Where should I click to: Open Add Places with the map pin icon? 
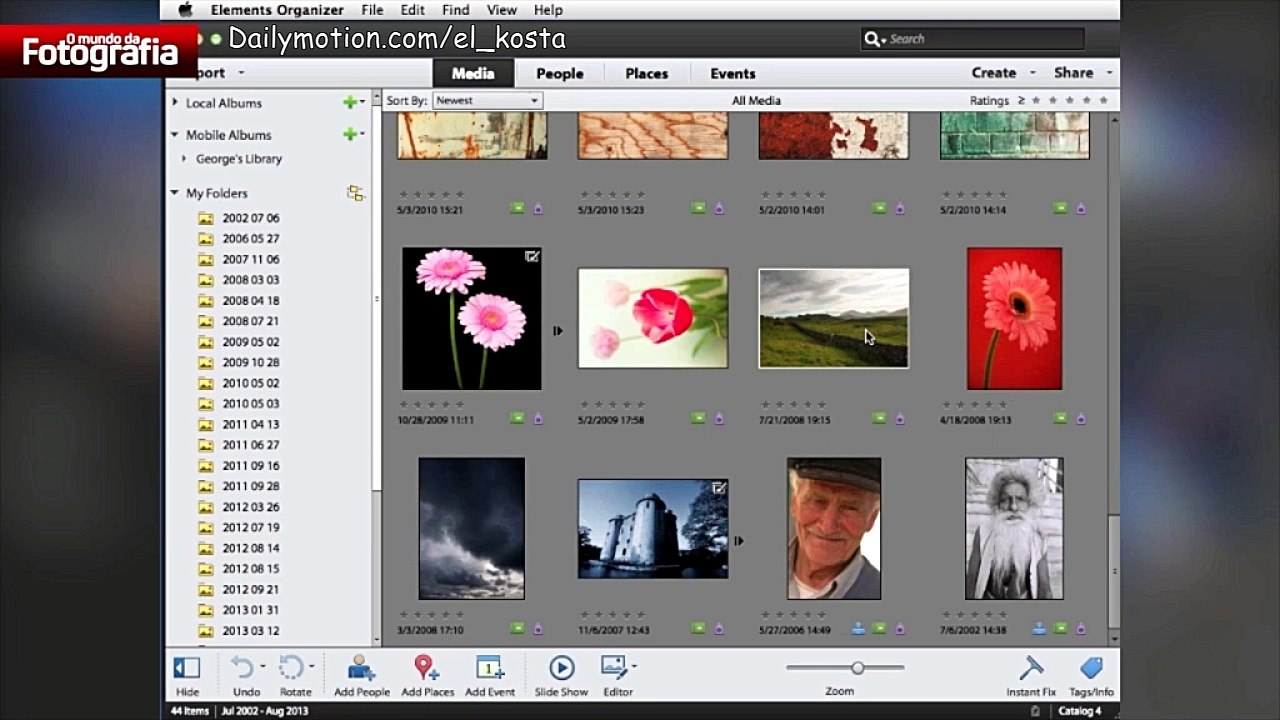[x=427, y=668]
